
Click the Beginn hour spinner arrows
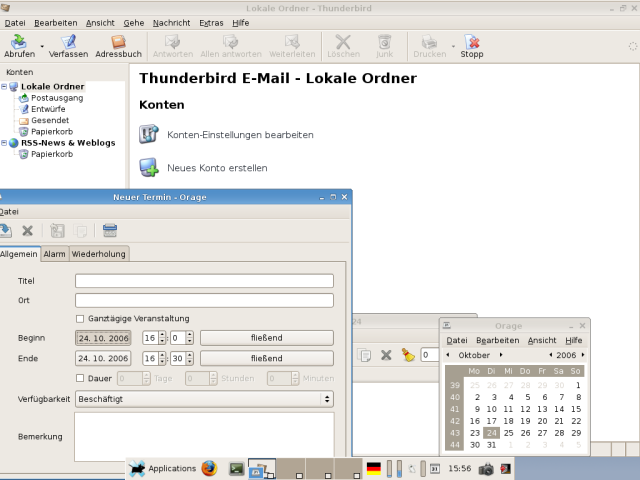(x=162, y=338)
